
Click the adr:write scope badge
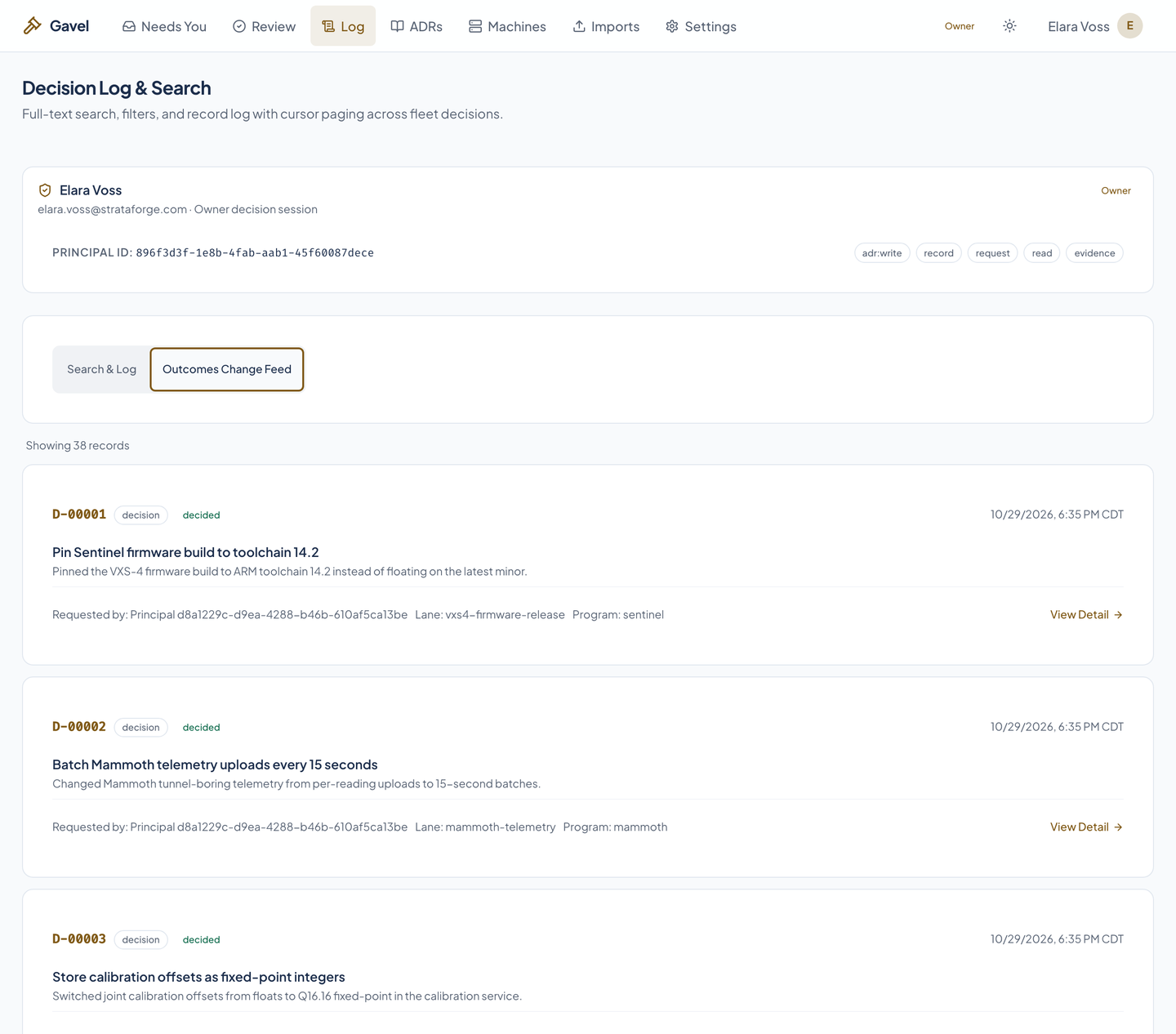coord(882,253)
